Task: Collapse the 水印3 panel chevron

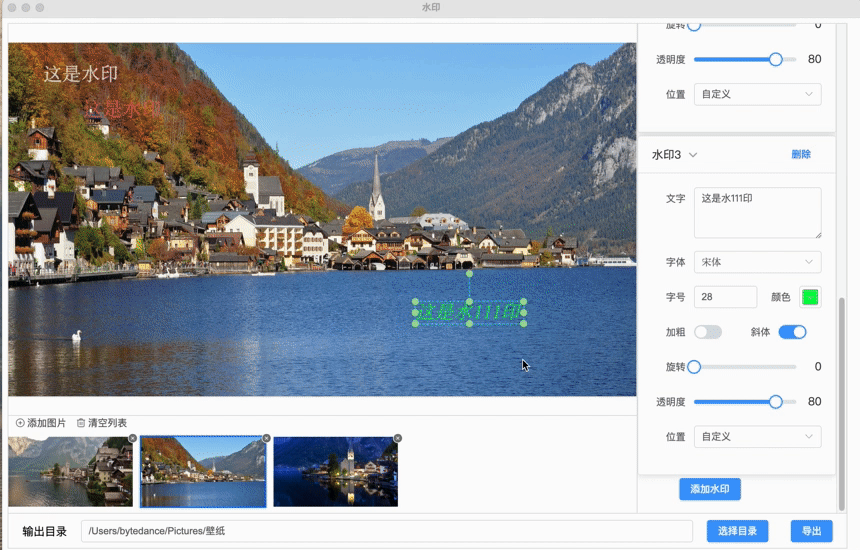Action: 693,155
